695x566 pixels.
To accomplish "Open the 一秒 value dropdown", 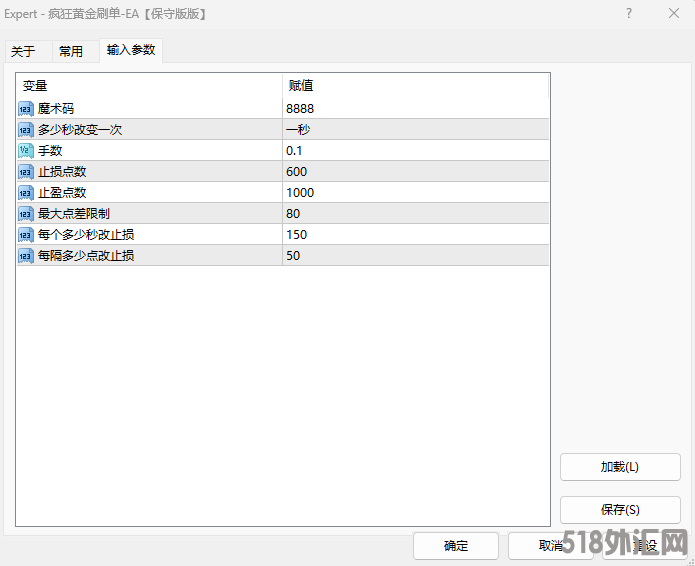I will tap(415, 130).
